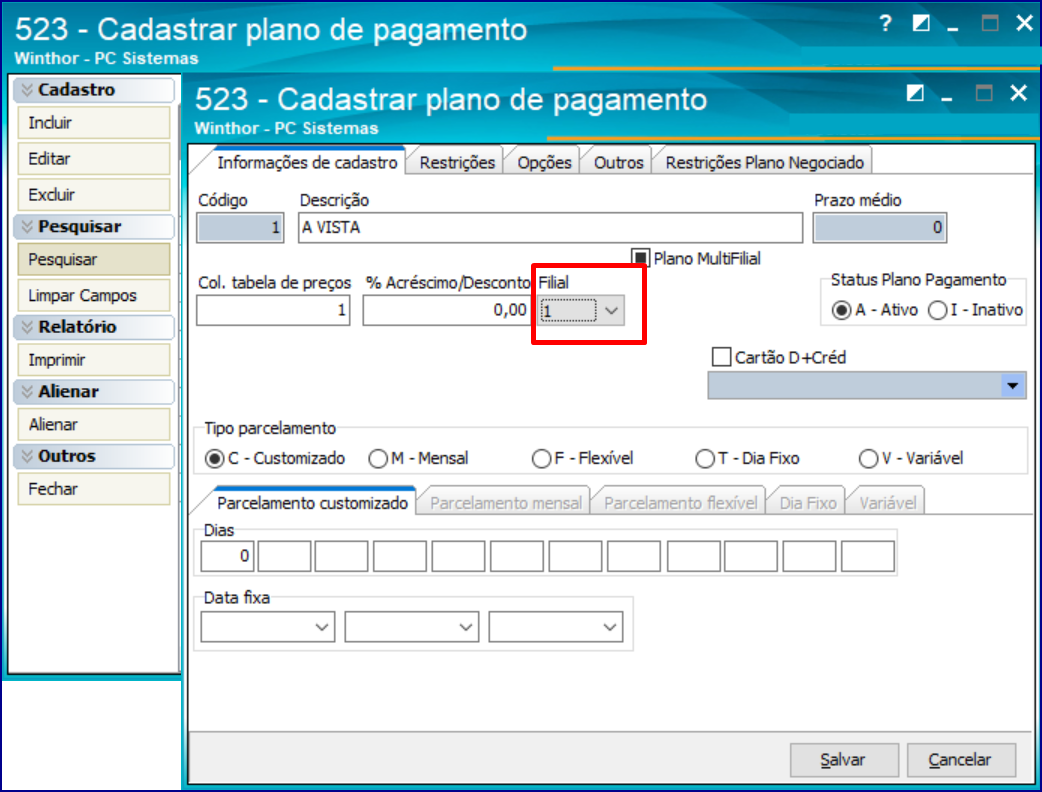Select Parcelamento customizado tab
1042x792 pixels.
pyautogui.click(x=312, y=503)
